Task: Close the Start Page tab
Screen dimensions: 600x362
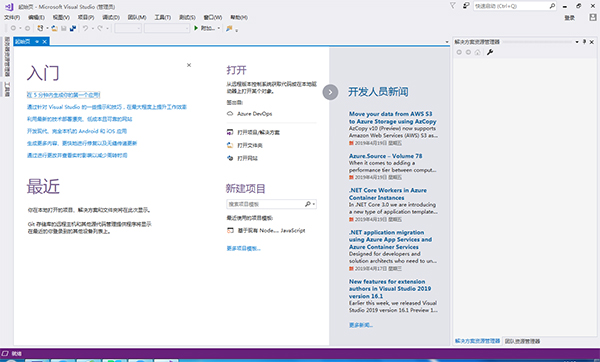Action: pos(44,41)
